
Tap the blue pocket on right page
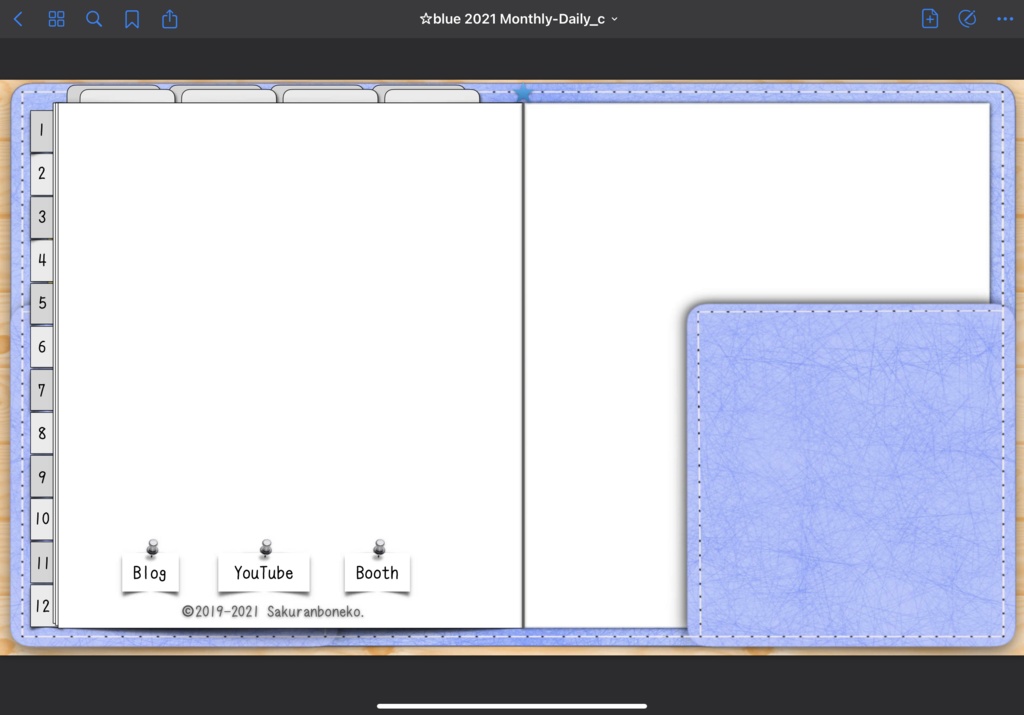850,473
